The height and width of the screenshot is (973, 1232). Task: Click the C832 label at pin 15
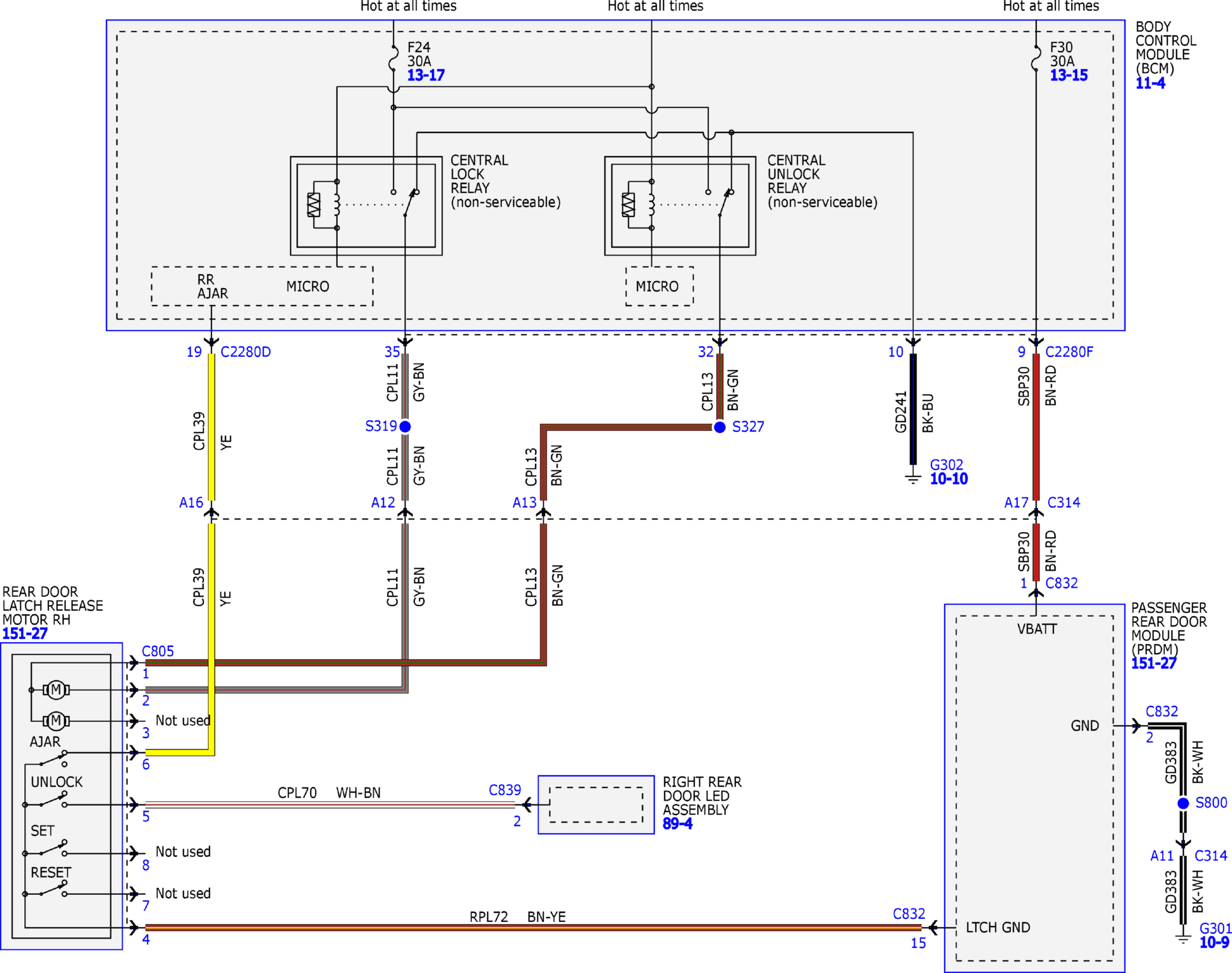[x=909, y=914]
